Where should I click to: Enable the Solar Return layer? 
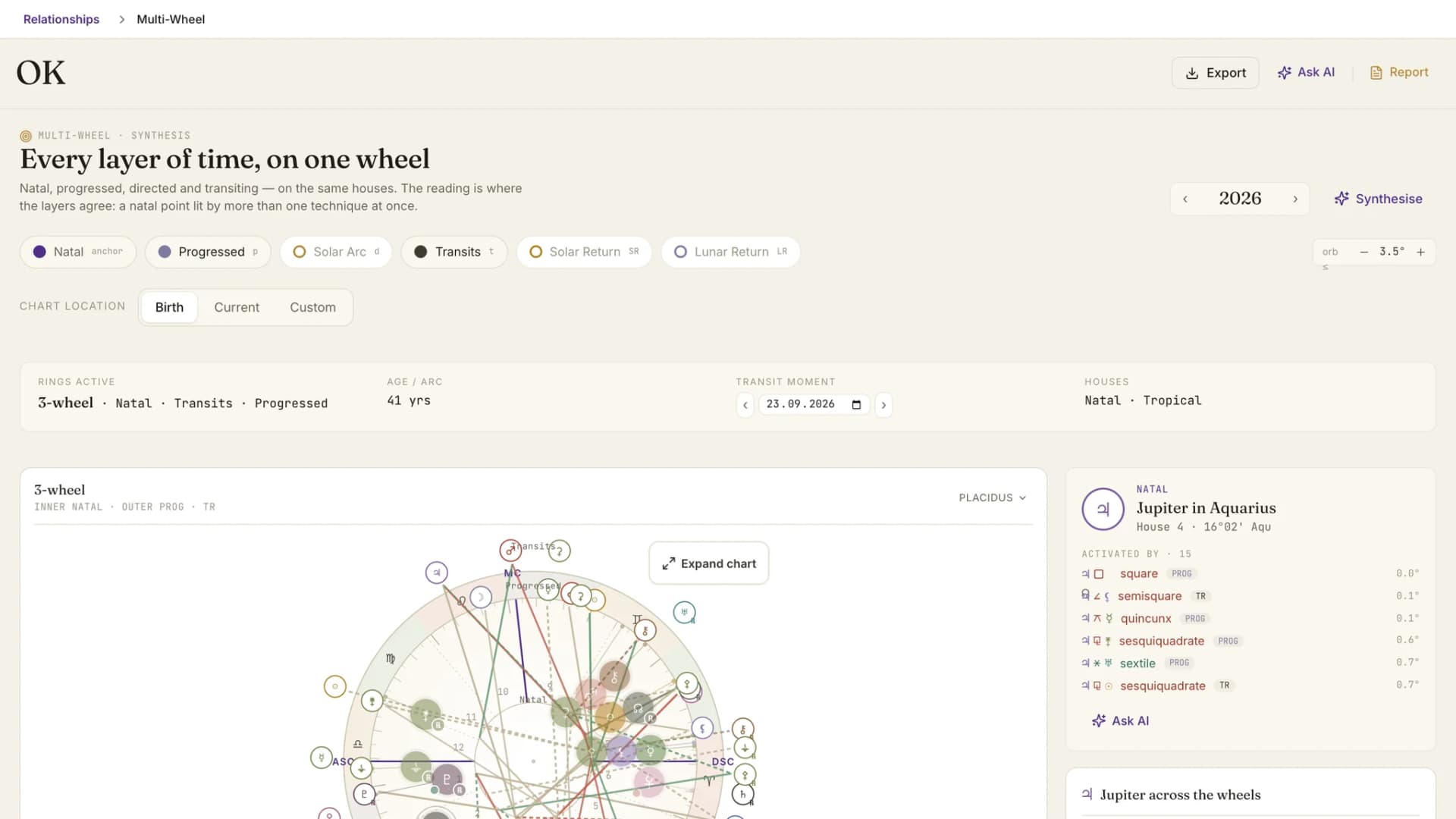[584, 252]
